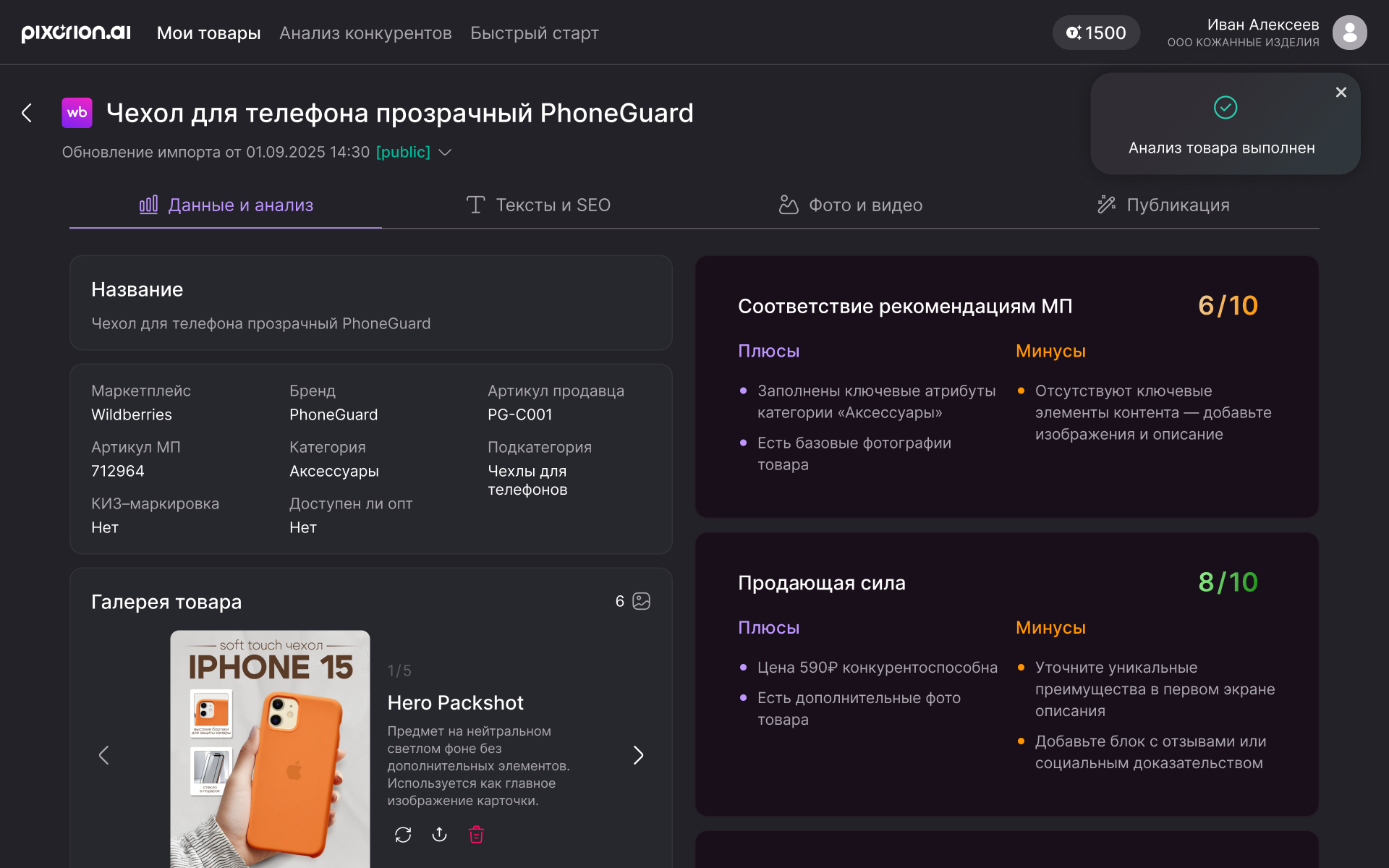Show next gallery image
The height and width of the screenshot is (868, 1389).
pos(638,755)
